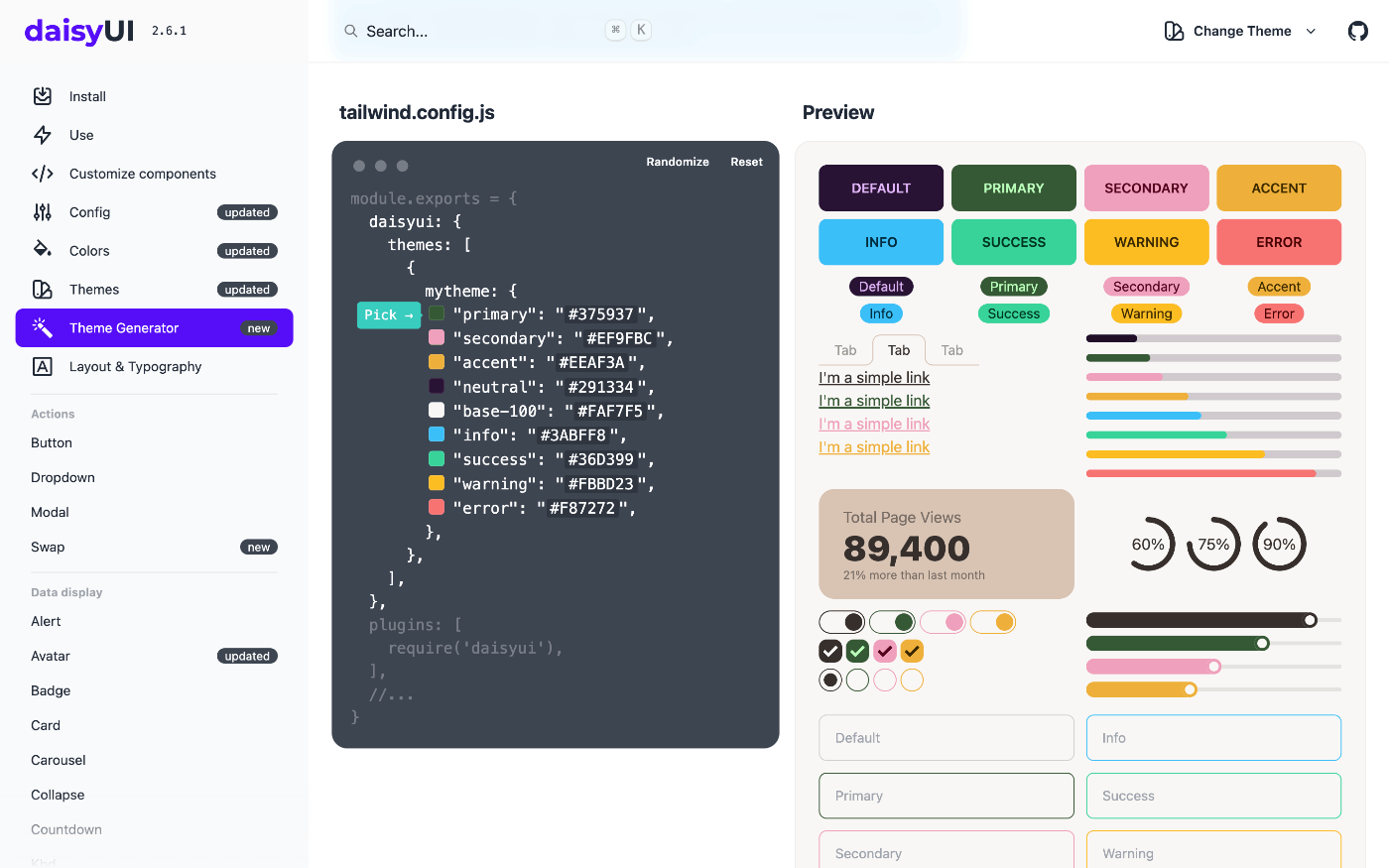Click the dark default range slider handle
1389x868 pixels.
1310,620
